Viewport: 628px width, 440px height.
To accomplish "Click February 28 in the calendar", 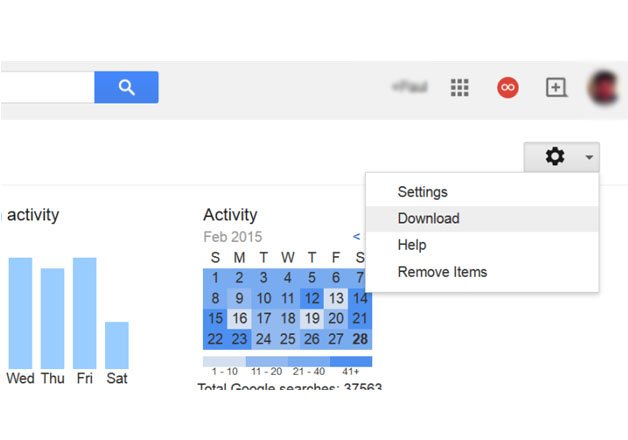I will pyautogui.click(x=360, y=340).
